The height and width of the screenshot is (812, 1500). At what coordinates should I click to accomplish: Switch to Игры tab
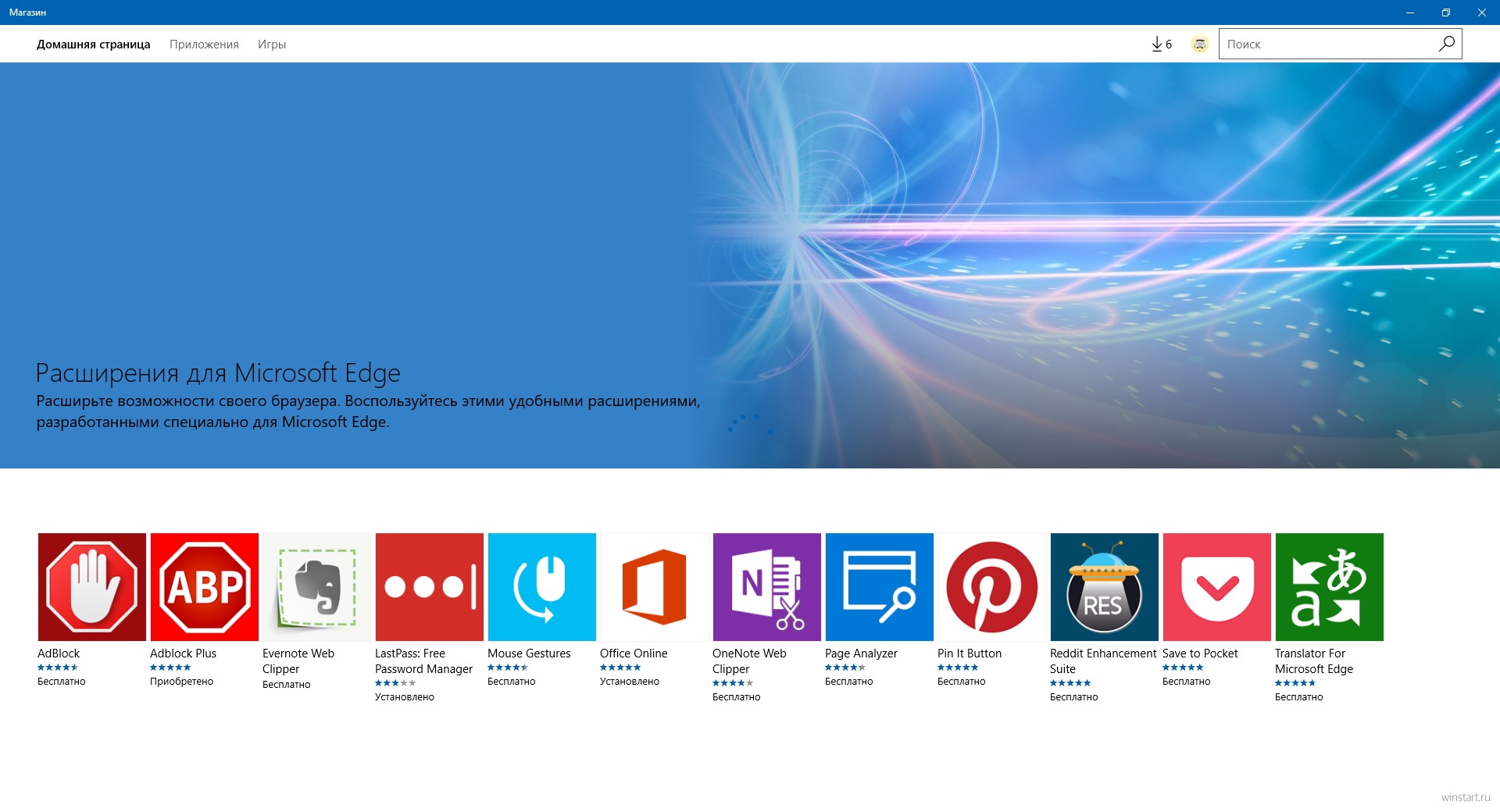click(272, 45)
